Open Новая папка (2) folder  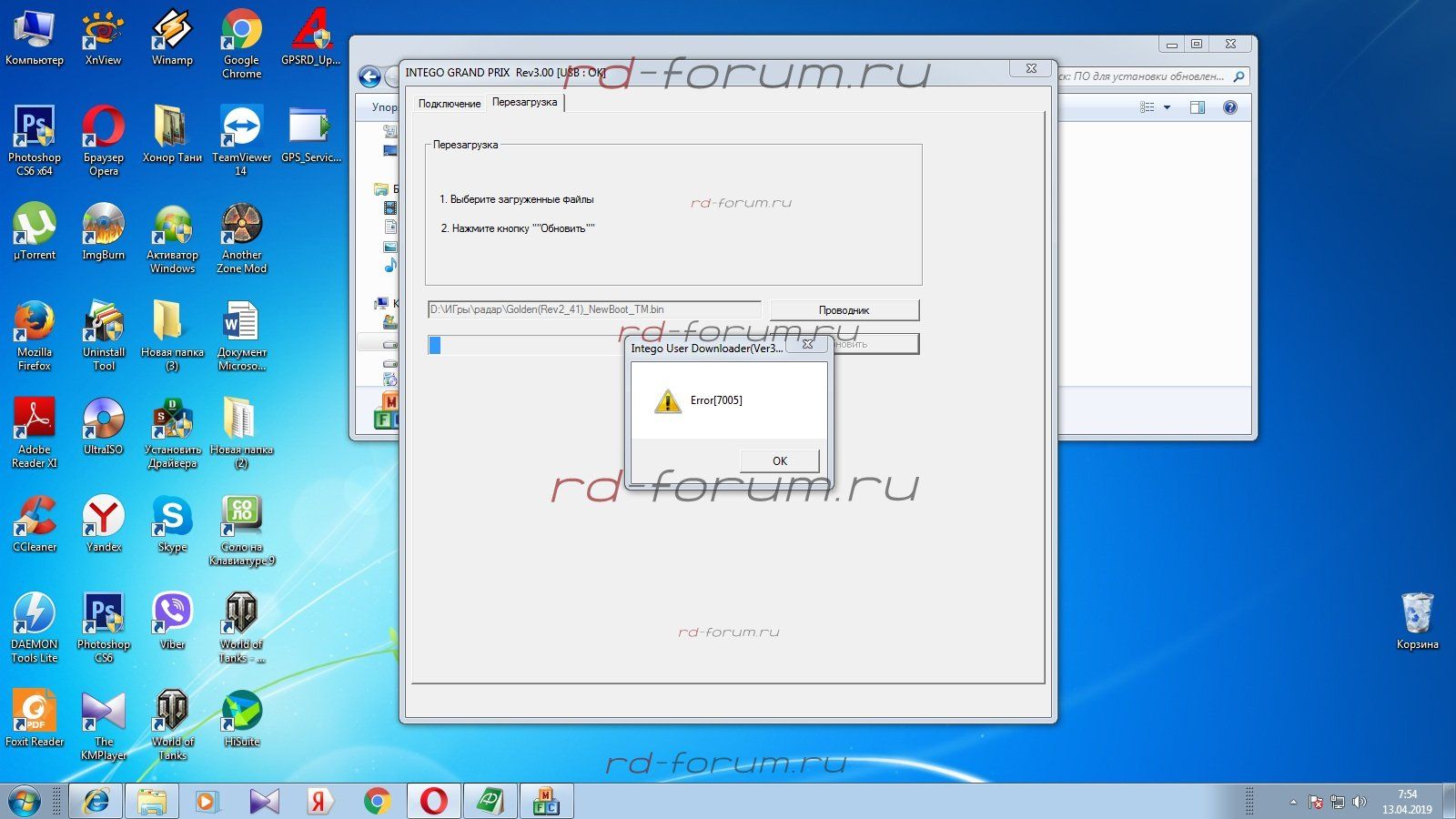(241, 433)
